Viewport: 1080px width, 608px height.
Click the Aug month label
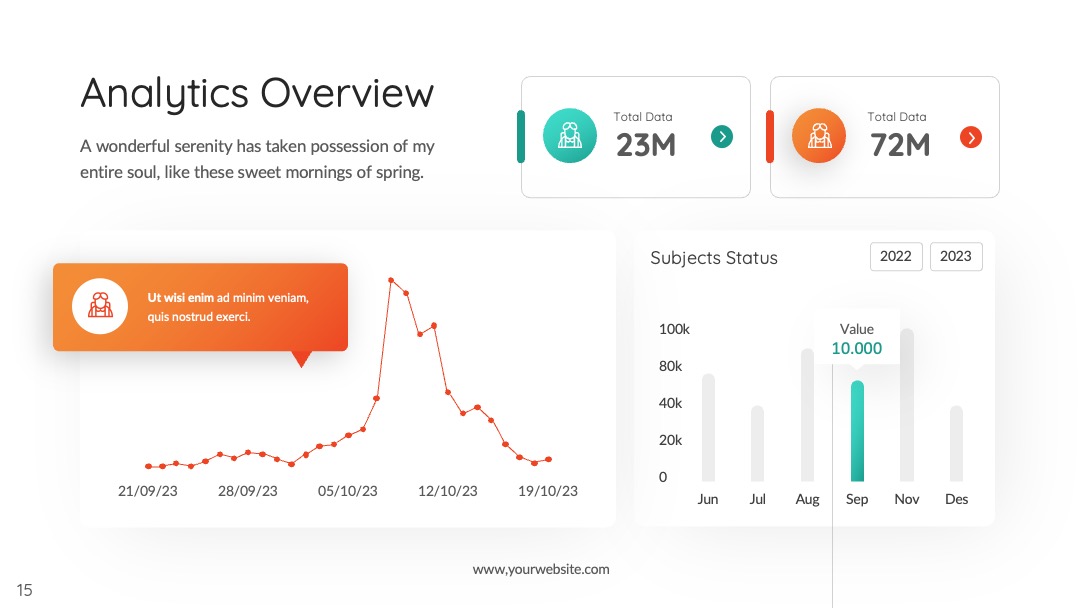click(807, 499)
